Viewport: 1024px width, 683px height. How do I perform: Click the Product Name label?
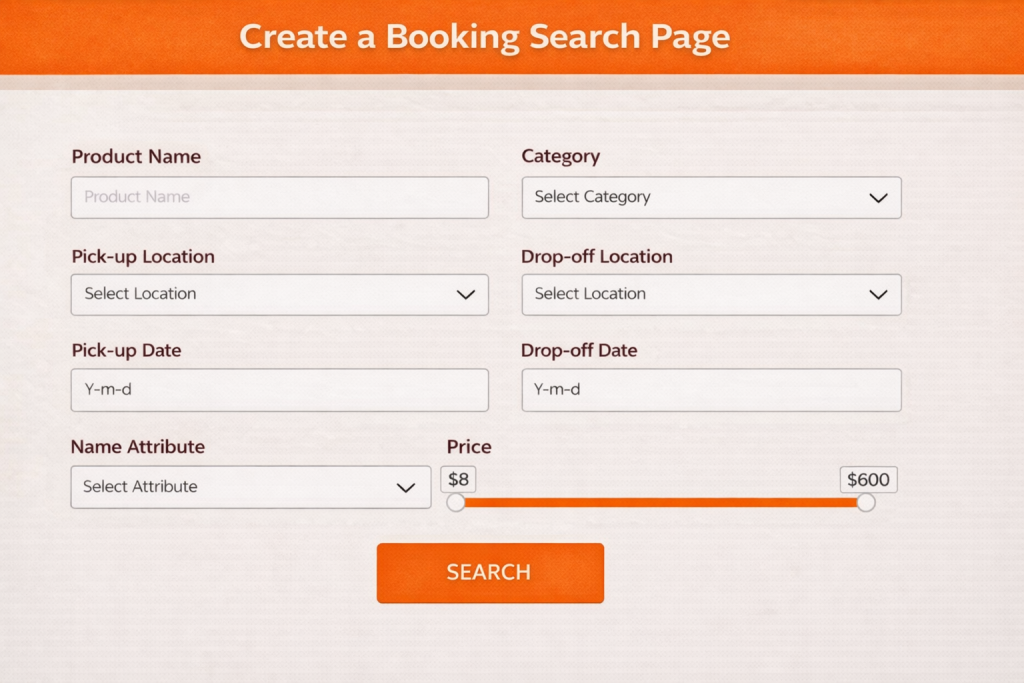point(136,157)
